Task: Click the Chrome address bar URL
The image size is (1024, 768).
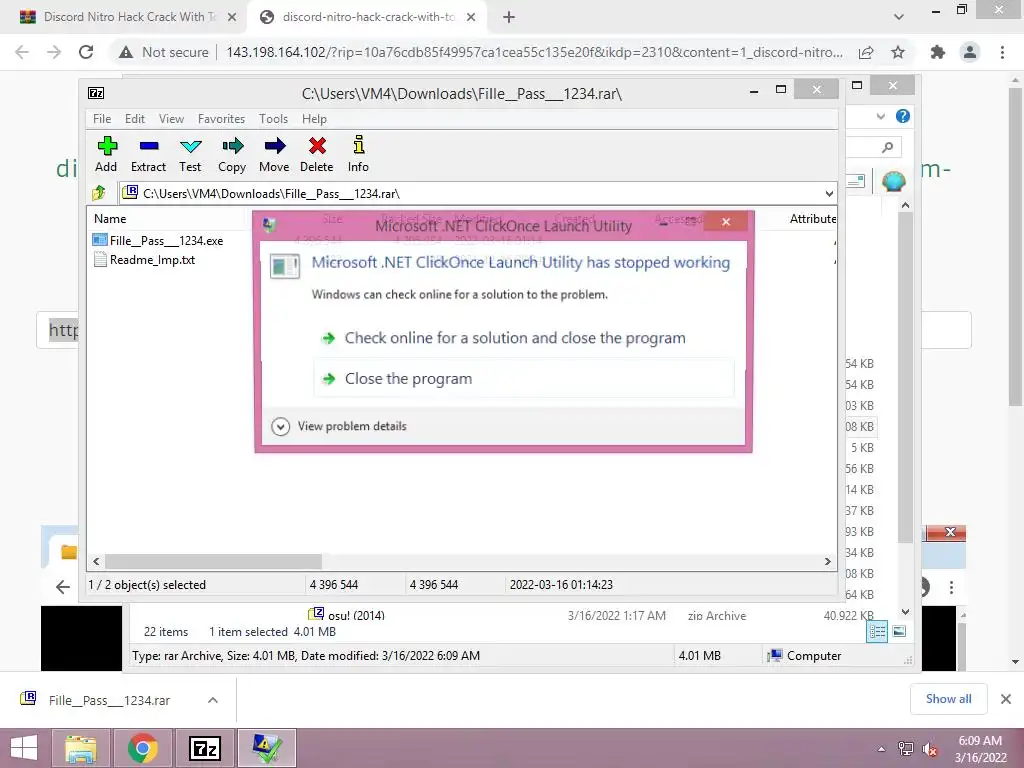Action: 534,52
